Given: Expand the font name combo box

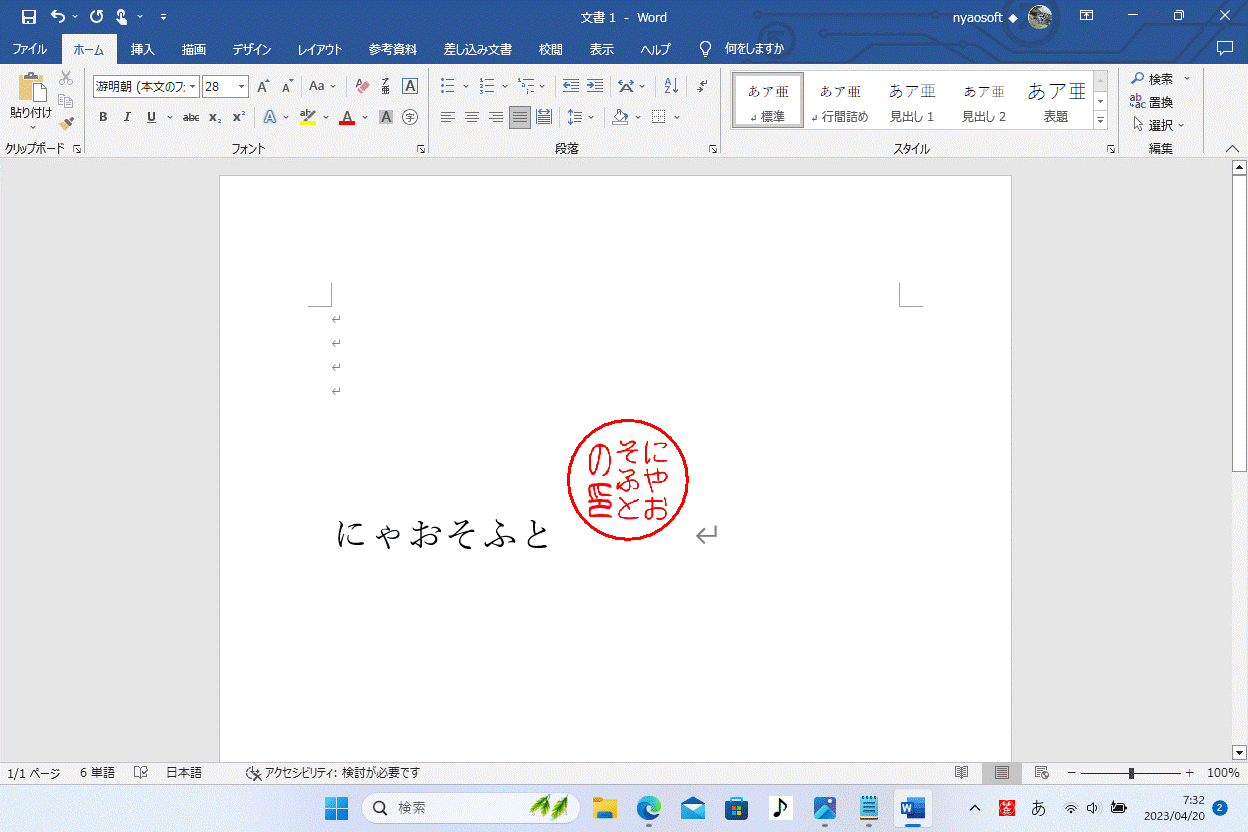Looking at the screenshot, I should click(x=193, y=87).
